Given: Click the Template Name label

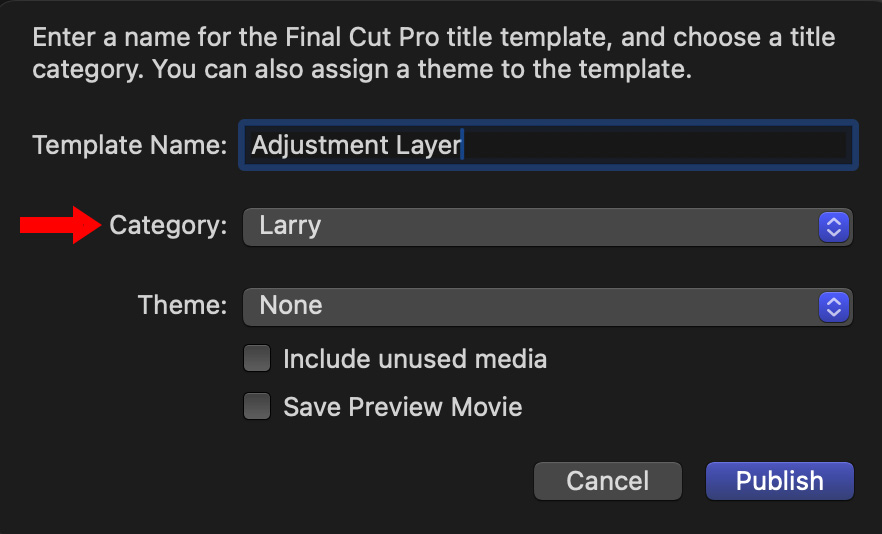Looking at the screenshot, I should 130,145.
